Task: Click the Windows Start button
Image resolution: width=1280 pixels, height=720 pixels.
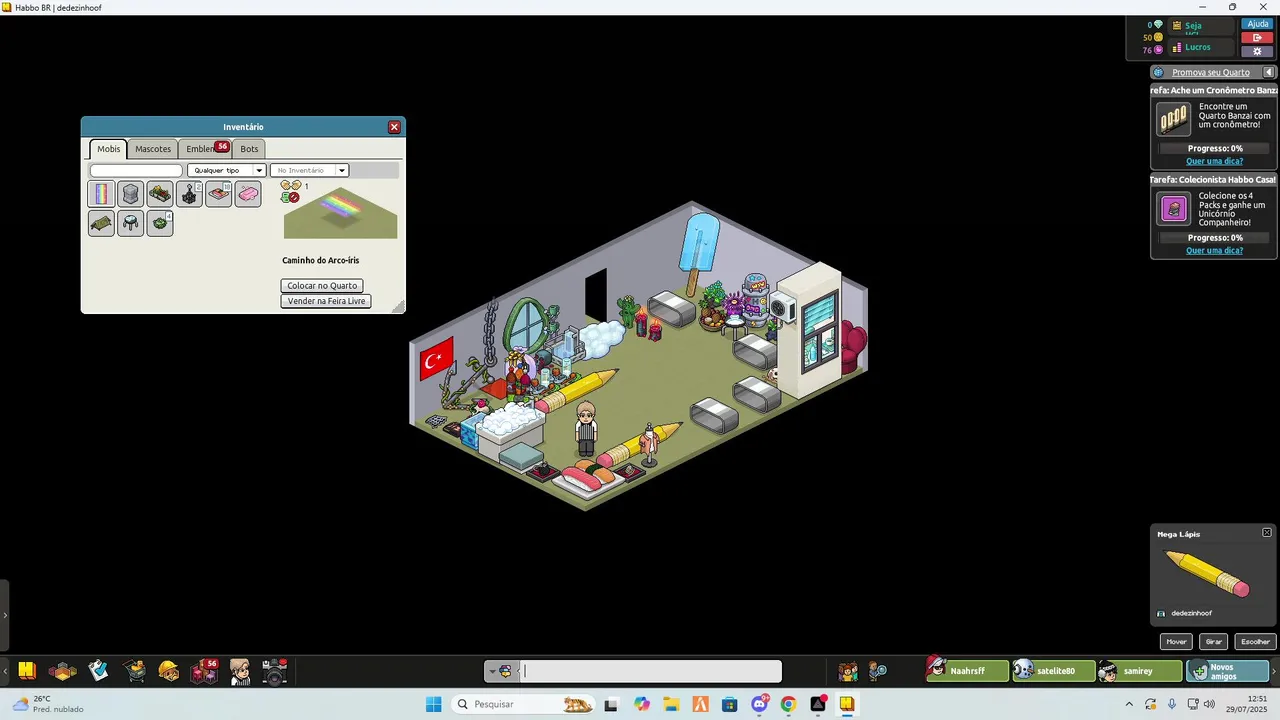Action: pos(433,704)
